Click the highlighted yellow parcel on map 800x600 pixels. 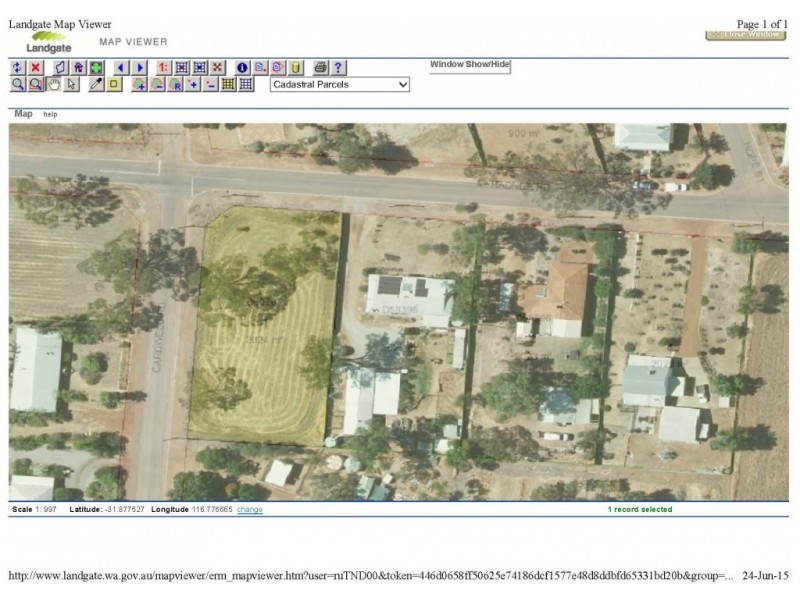pyautogui.click(x=265, y=330)
